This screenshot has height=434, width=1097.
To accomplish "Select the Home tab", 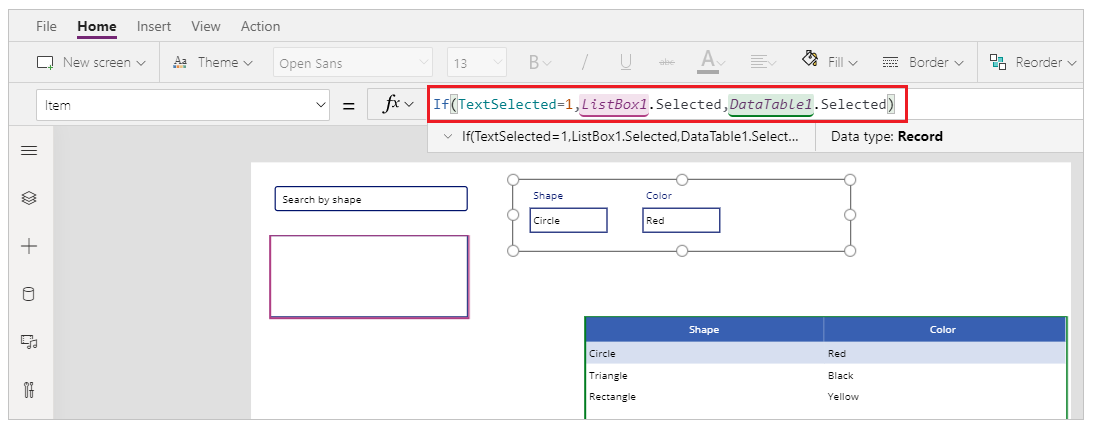I will (x=97, y=26).
